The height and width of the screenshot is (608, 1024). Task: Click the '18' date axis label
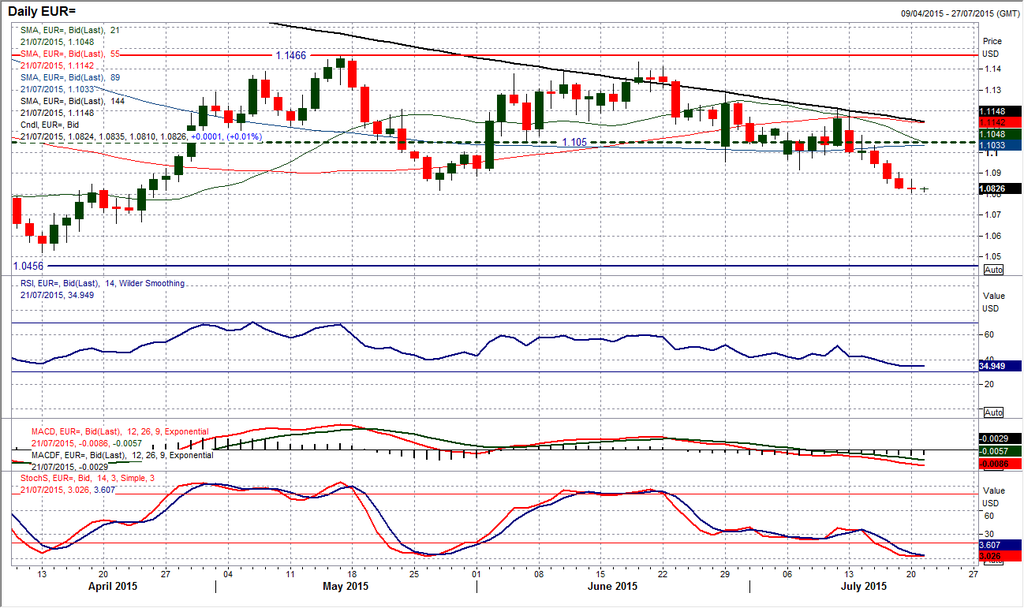point(351,574)
